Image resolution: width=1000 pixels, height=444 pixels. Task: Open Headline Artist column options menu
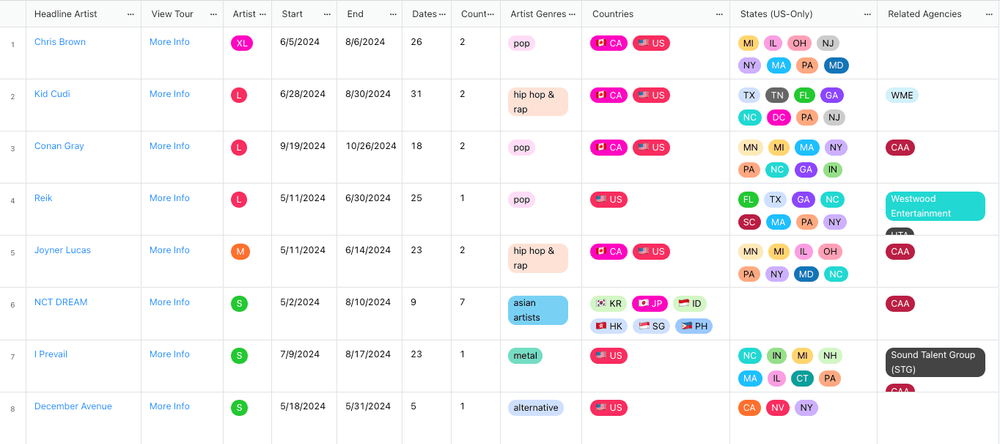(131, 14)
